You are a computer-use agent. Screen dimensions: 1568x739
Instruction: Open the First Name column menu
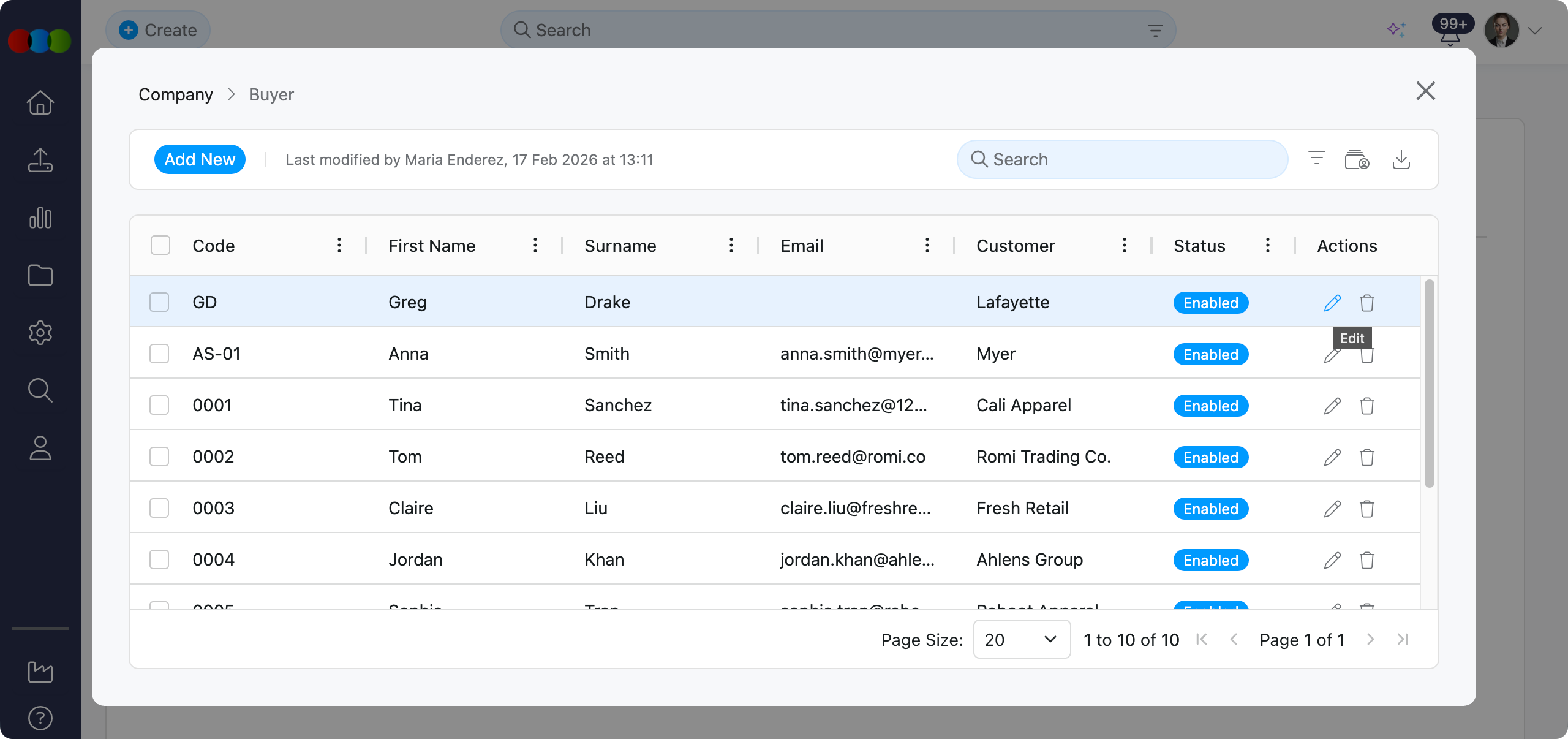tap(535, 246)
